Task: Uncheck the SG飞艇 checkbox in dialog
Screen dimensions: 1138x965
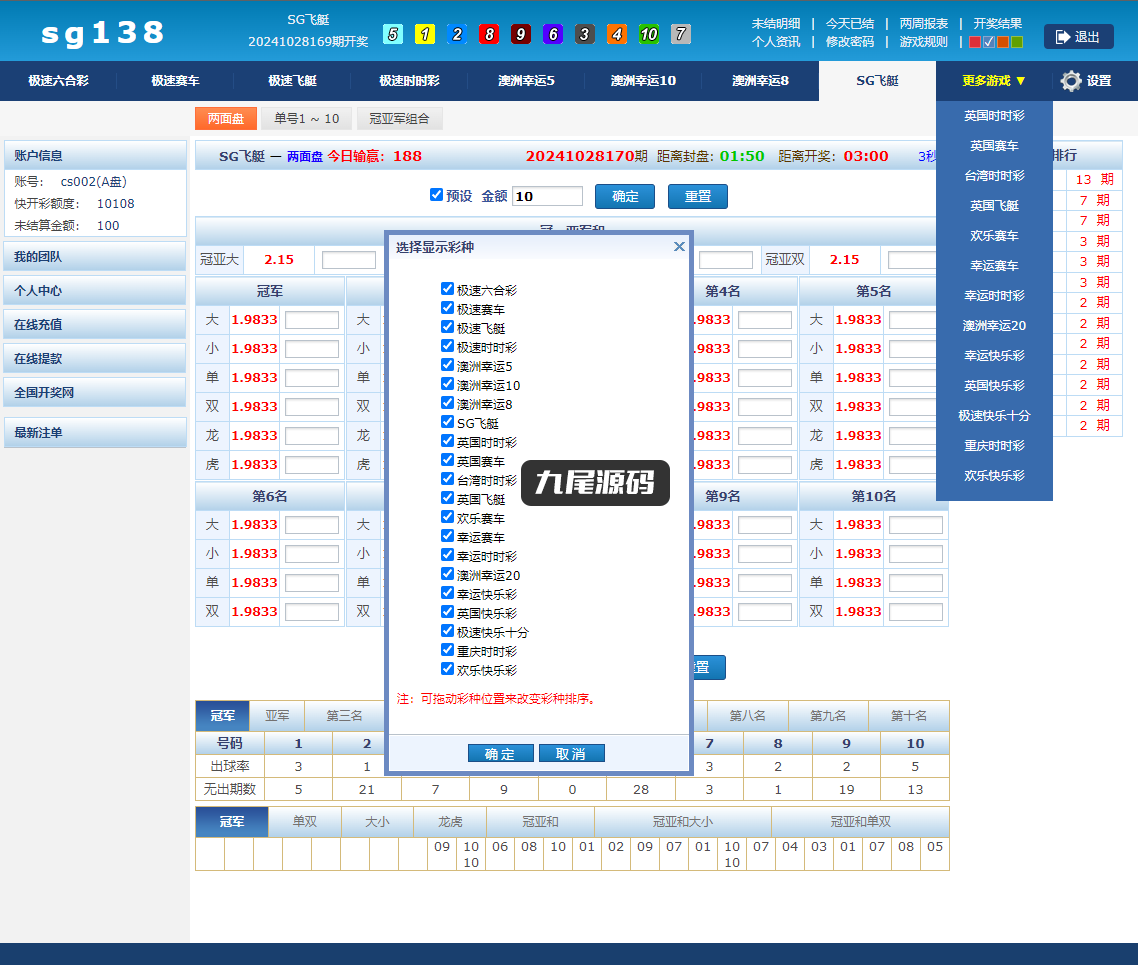Action: 448,422
